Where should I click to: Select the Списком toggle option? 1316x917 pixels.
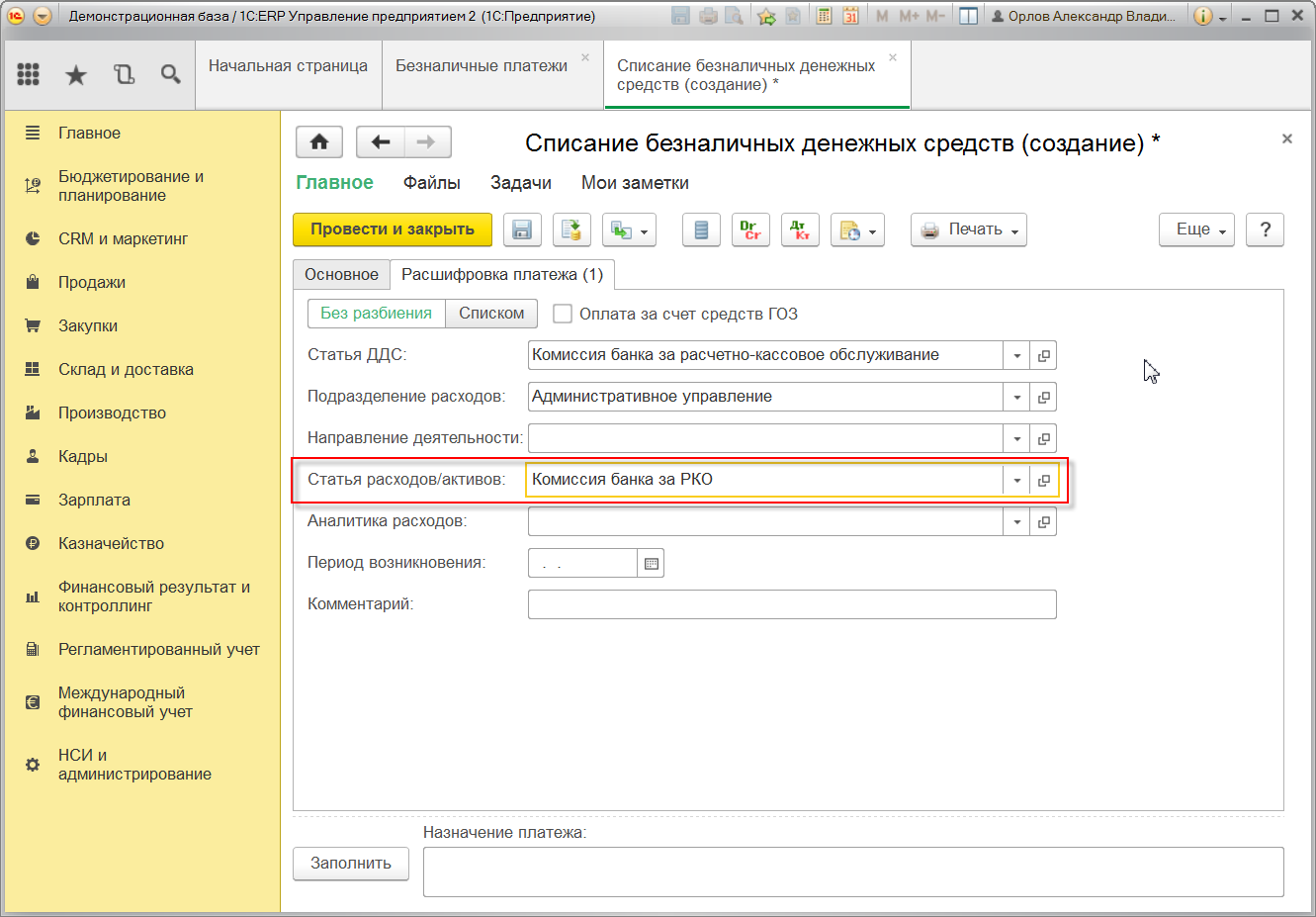pos(491,314)
